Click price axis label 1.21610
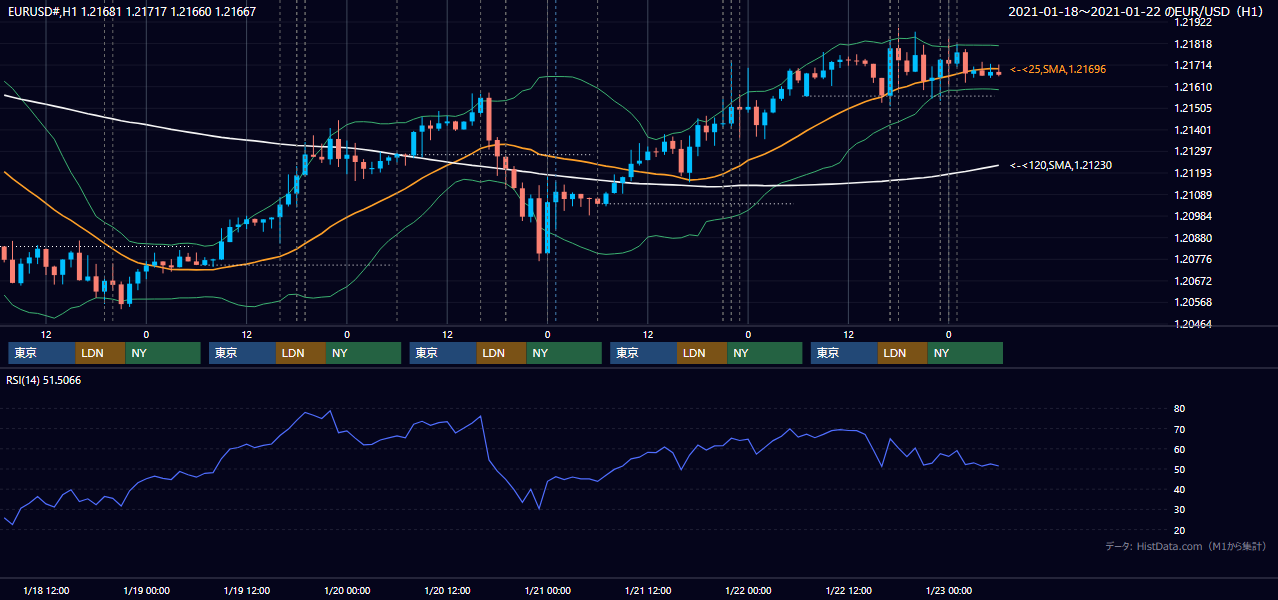Screen dimensions: 1278x600 click(1193, 87)
